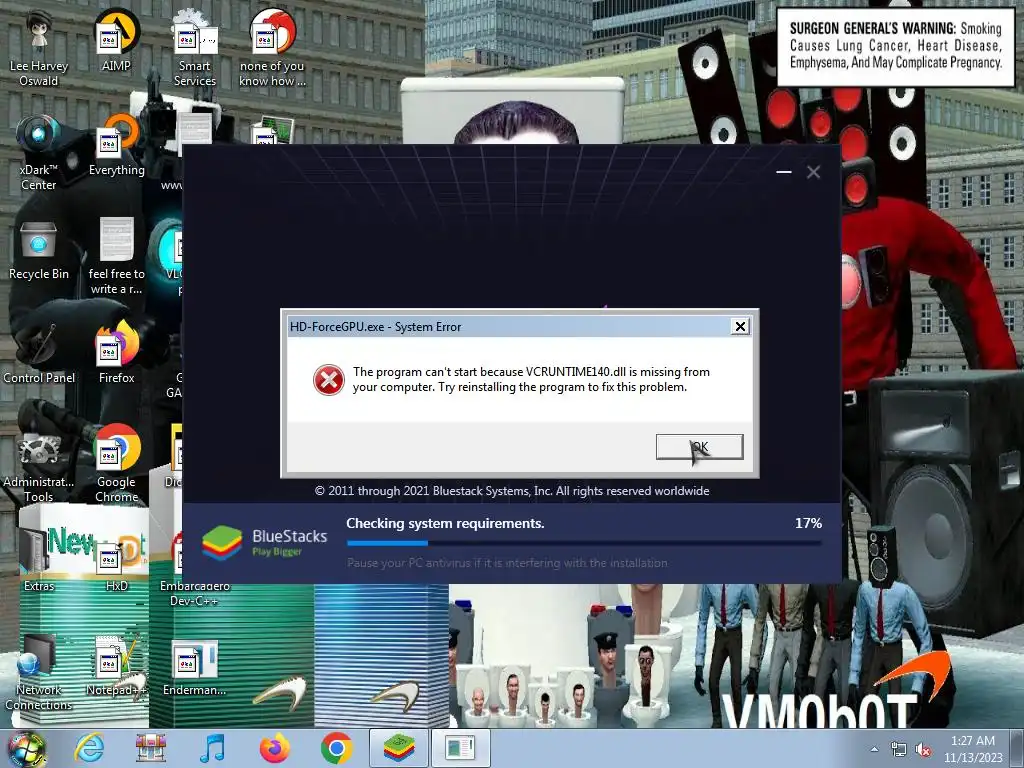This screenshot has height=768, width=1024.
Task: Open 'none of you know how' desktop icon
Action: coord(272,47)
